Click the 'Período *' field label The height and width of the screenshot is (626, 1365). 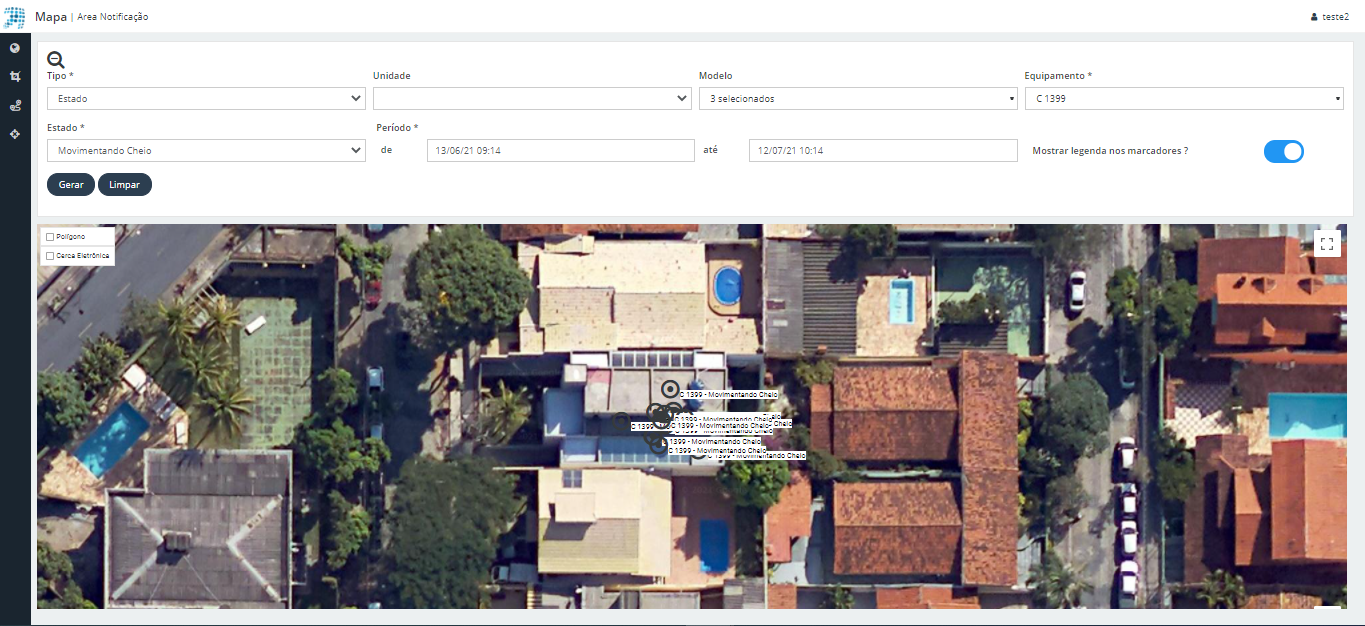click(397, 128)
